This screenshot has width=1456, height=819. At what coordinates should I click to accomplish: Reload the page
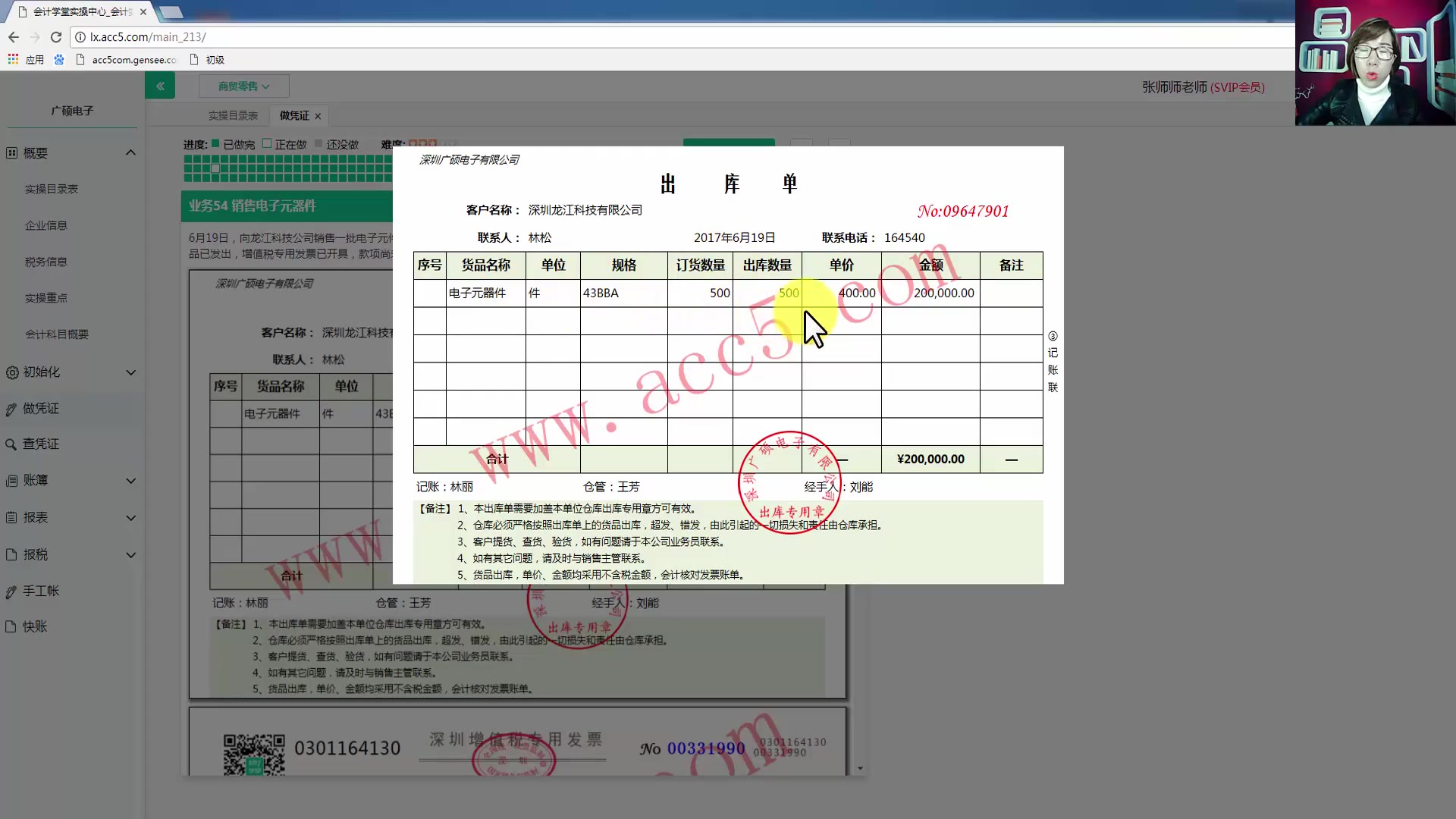coord(56,36)
